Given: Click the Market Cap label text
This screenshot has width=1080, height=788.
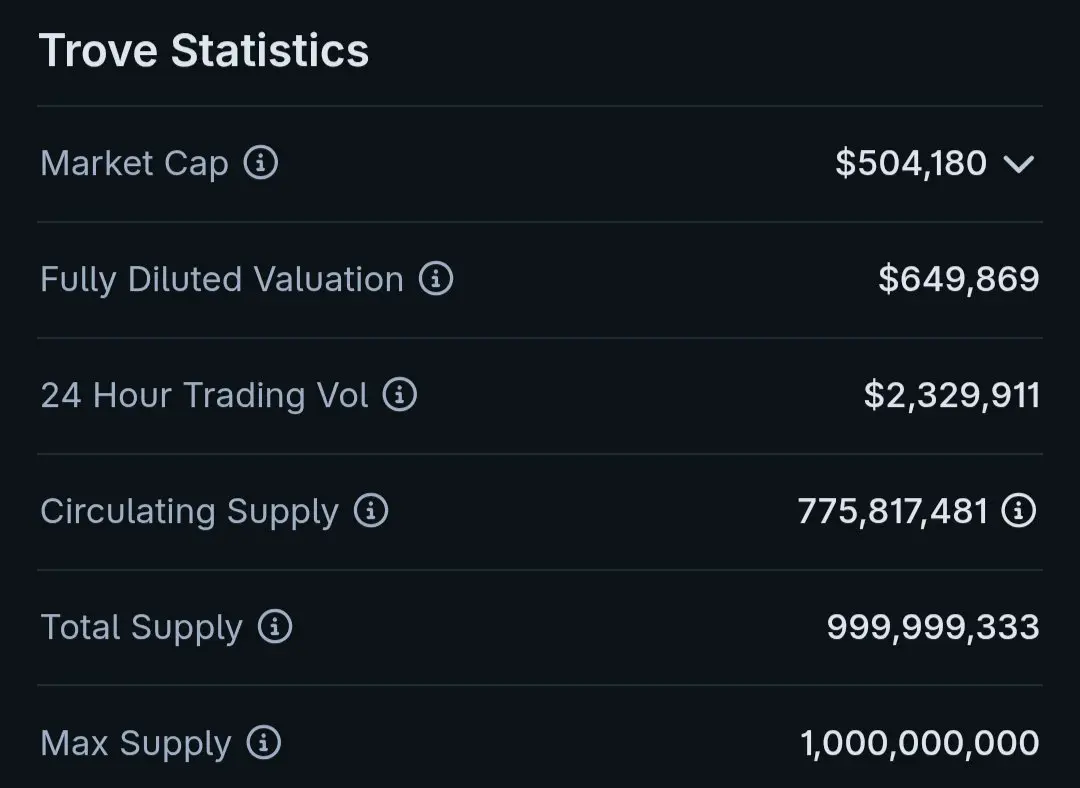Looking at the screenshot, I should pos(134,163).
